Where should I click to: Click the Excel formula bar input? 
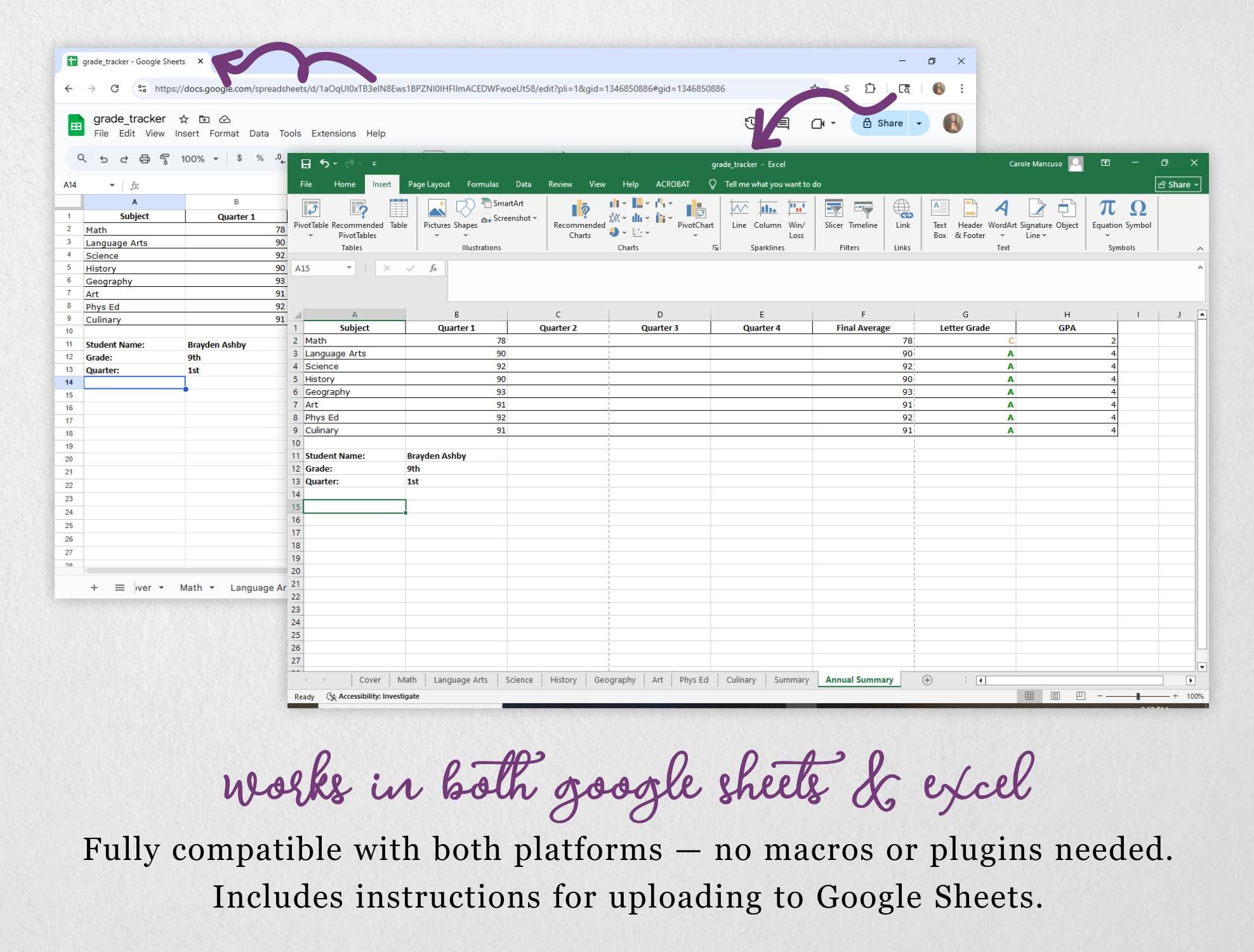coord(822,280)
